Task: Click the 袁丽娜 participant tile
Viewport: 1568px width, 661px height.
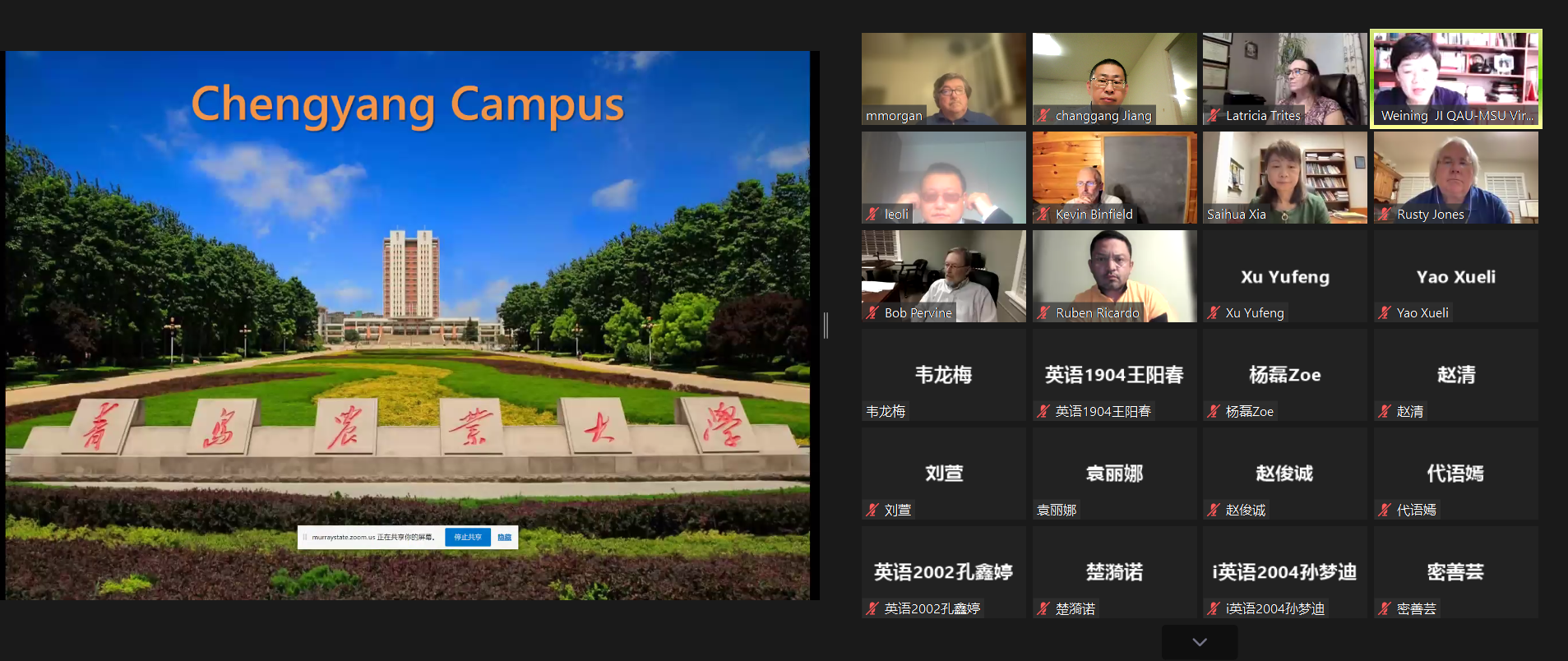Action: point(1114,474)
